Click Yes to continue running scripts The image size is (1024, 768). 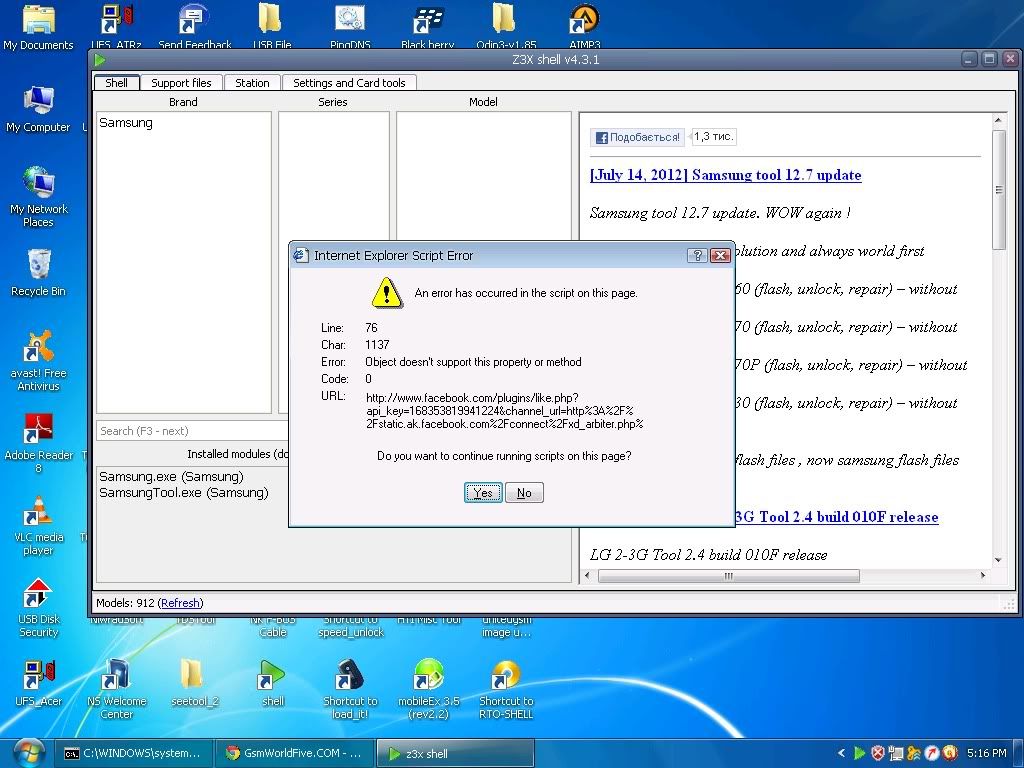(x=483, y=492)
